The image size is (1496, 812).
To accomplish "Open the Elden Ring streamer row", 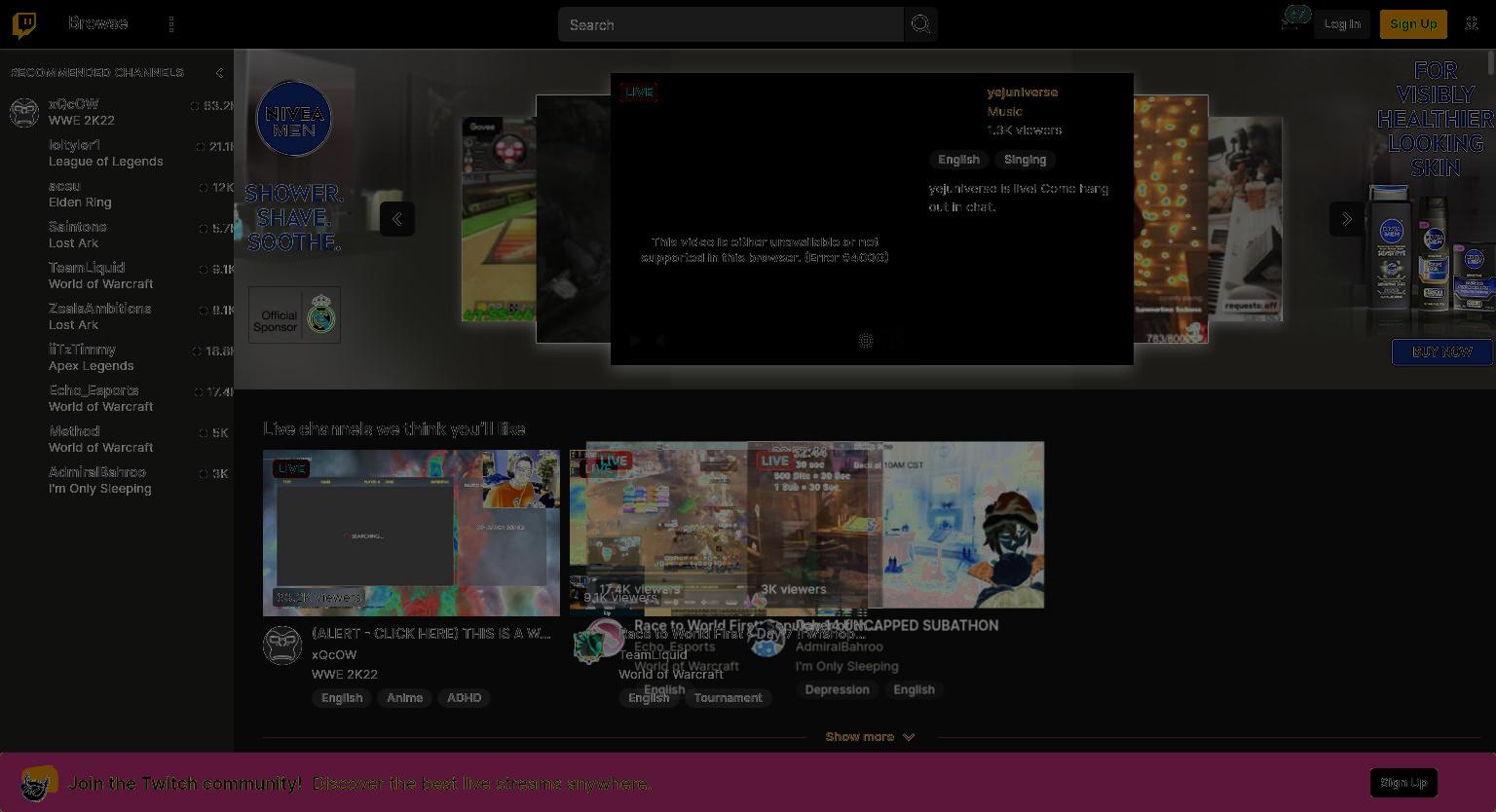I will pyautogui.click(x=117, y=194).
